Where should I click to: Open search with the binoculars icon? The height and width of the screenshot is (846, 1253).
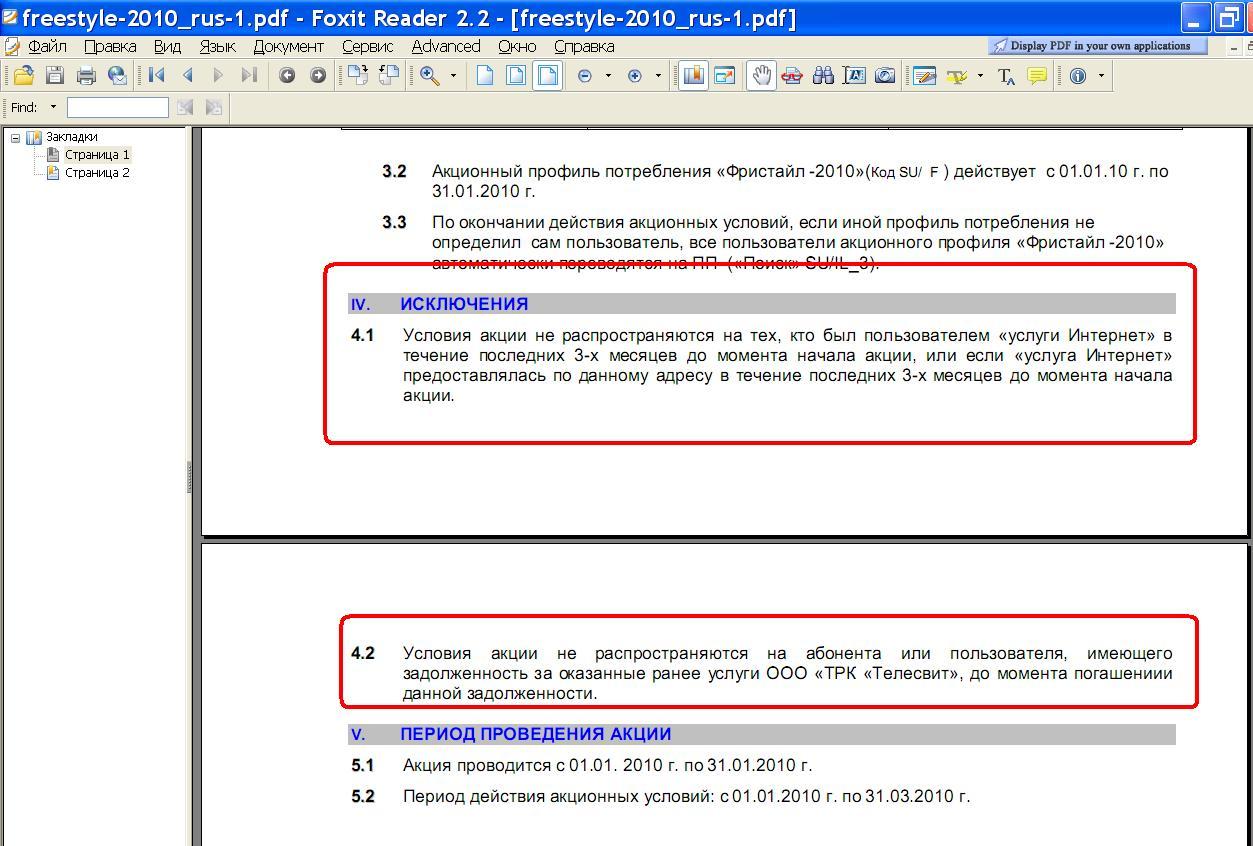[x=823, y=75]
